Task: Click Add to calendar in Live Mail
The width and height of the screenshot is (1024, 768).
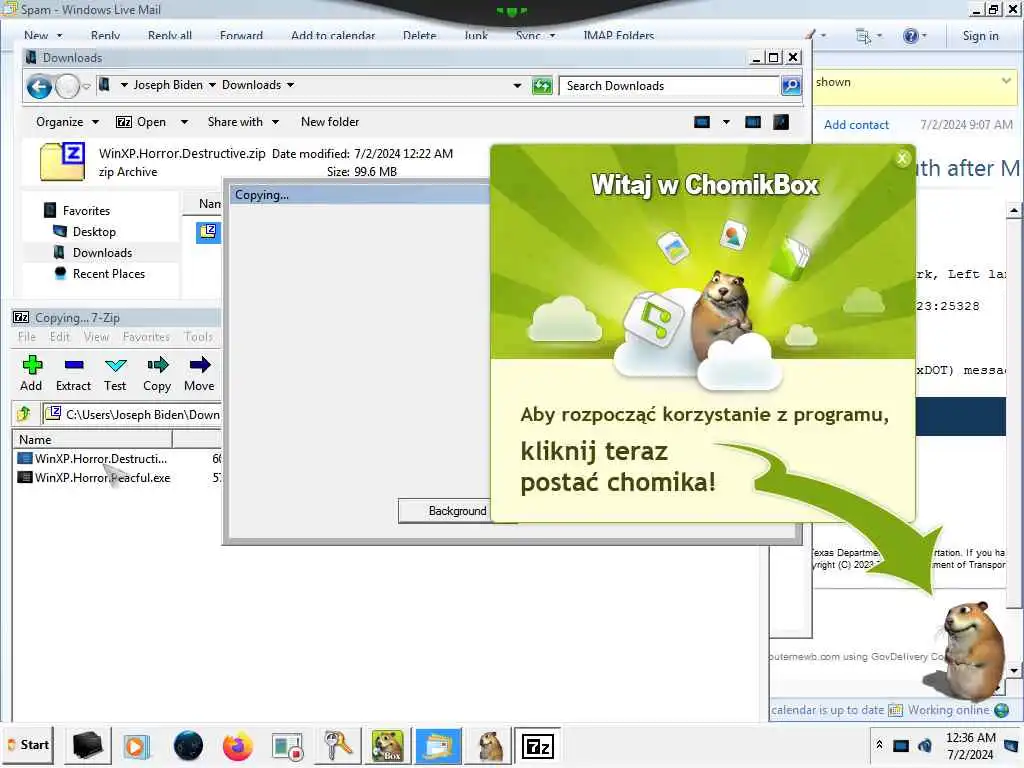Action: pyautogui.click(x=333, y=36)
